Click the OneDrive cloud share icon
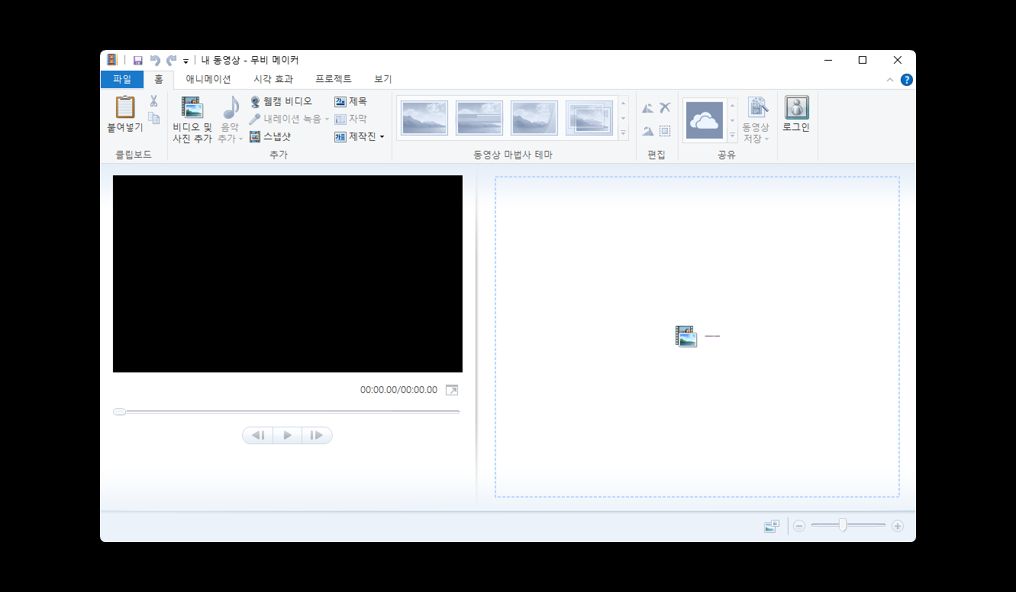The height and width of the screenshot is (592, 1016). 704,120
